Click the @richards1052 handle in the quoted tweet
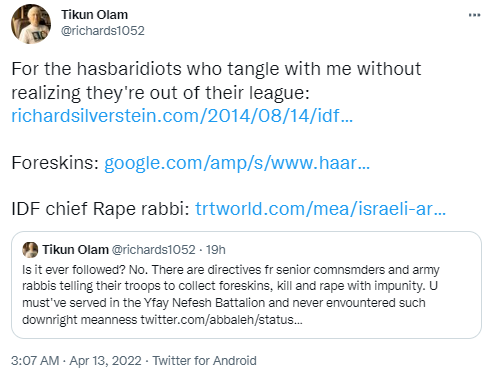Viewport: 487px width, 375px height. click(153, 250)
